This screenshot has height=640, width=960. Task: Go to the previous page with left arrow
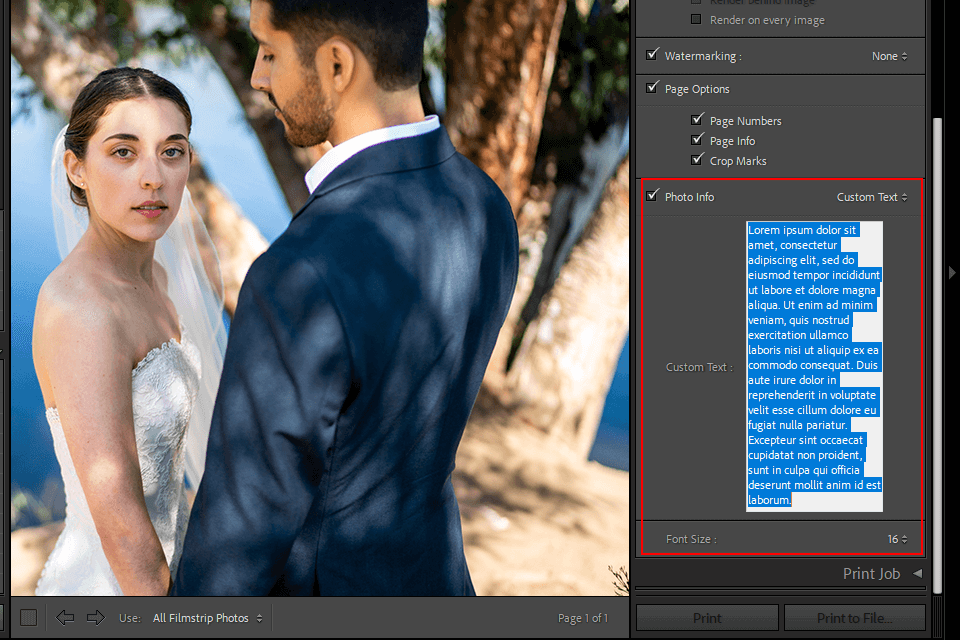click(65, 618)
